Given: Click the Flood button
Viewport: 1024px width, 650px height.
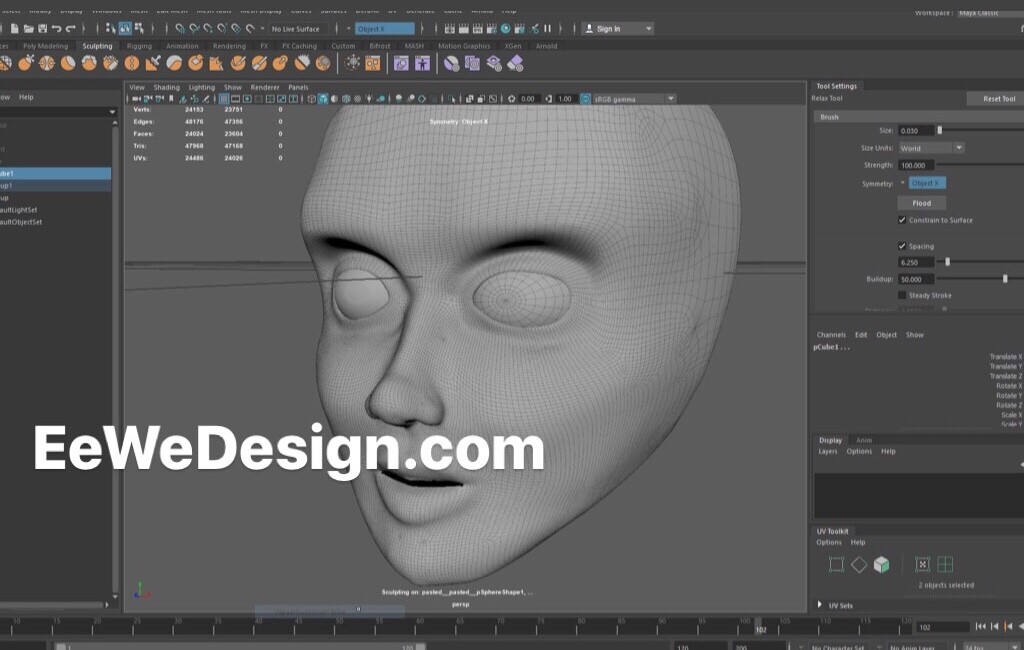Looking at the screenshot, I should pyautogui.click(x=921, y=203).
